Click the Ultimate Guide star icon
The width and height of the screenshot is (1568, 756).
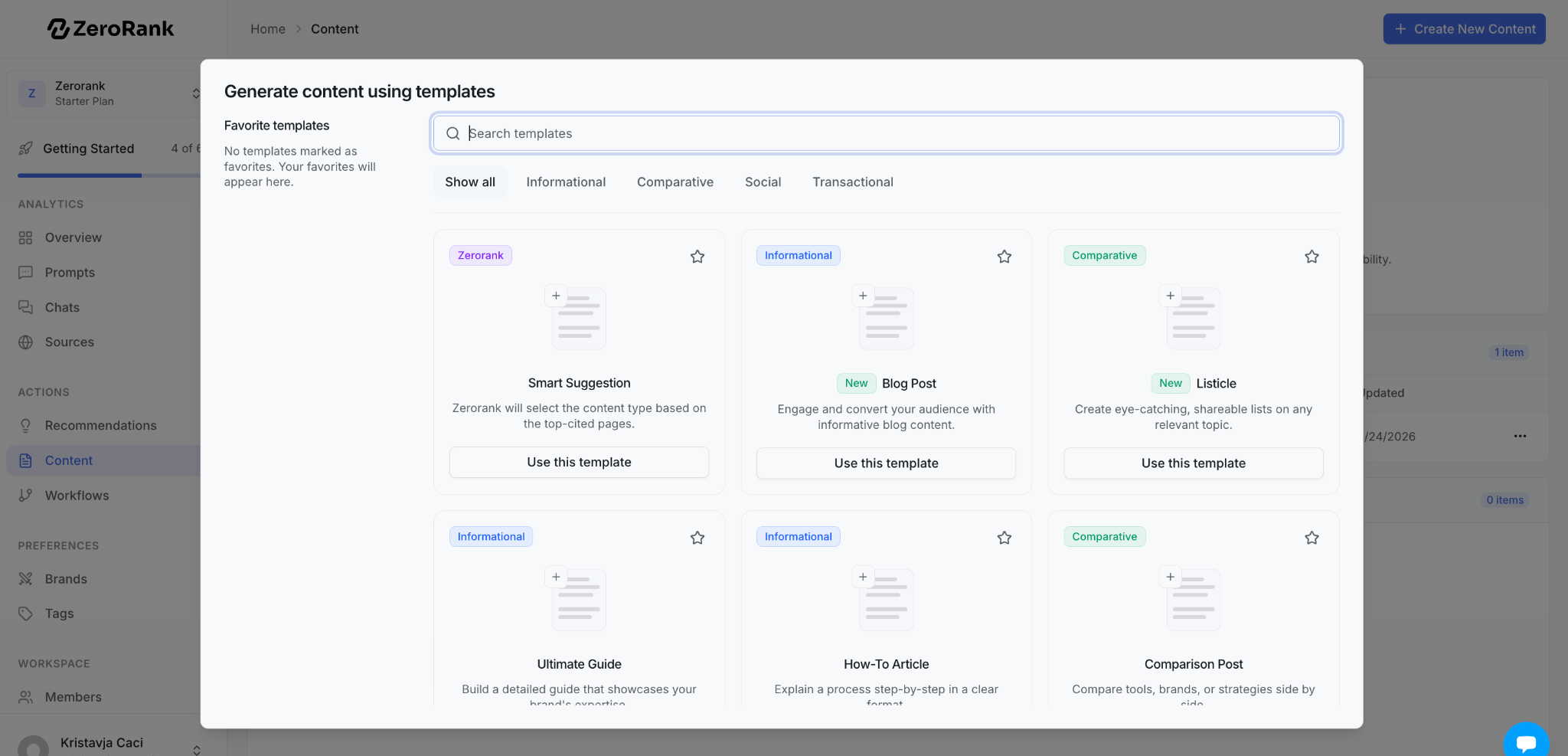pyautogui.click(x=697, y=538)
